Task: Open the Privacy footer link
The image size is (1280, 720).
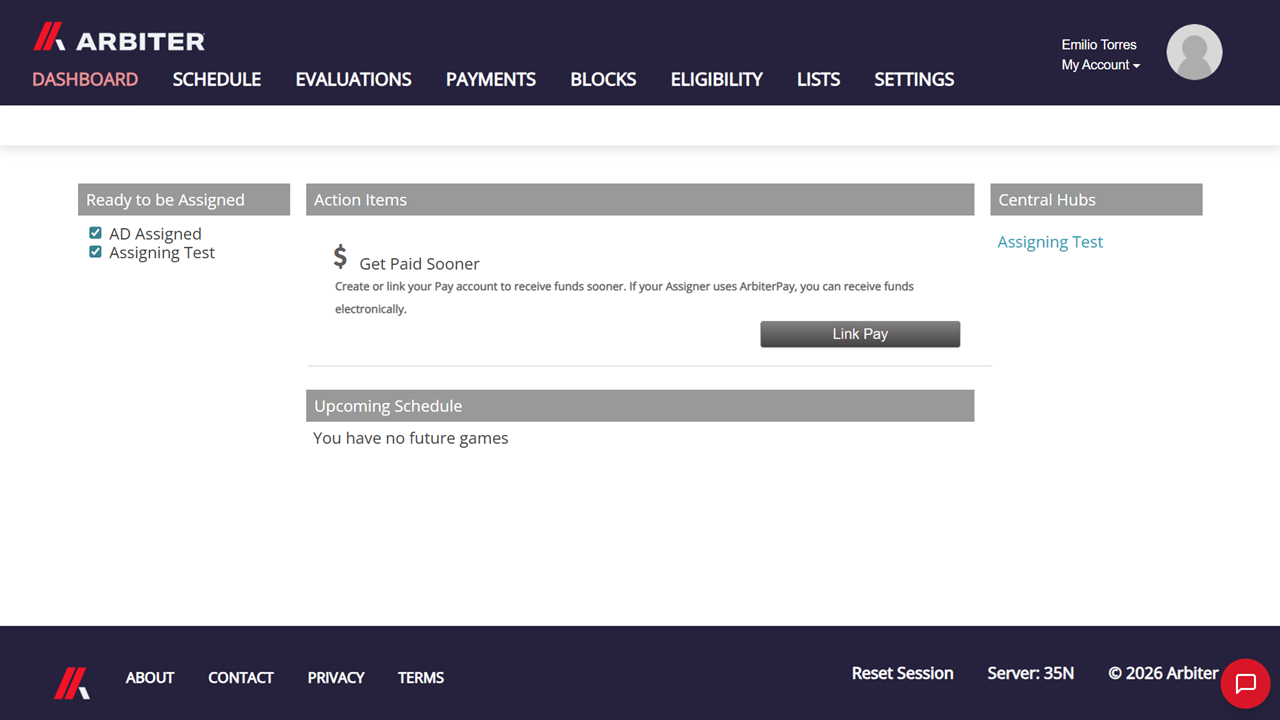Action: click(336, 678)
